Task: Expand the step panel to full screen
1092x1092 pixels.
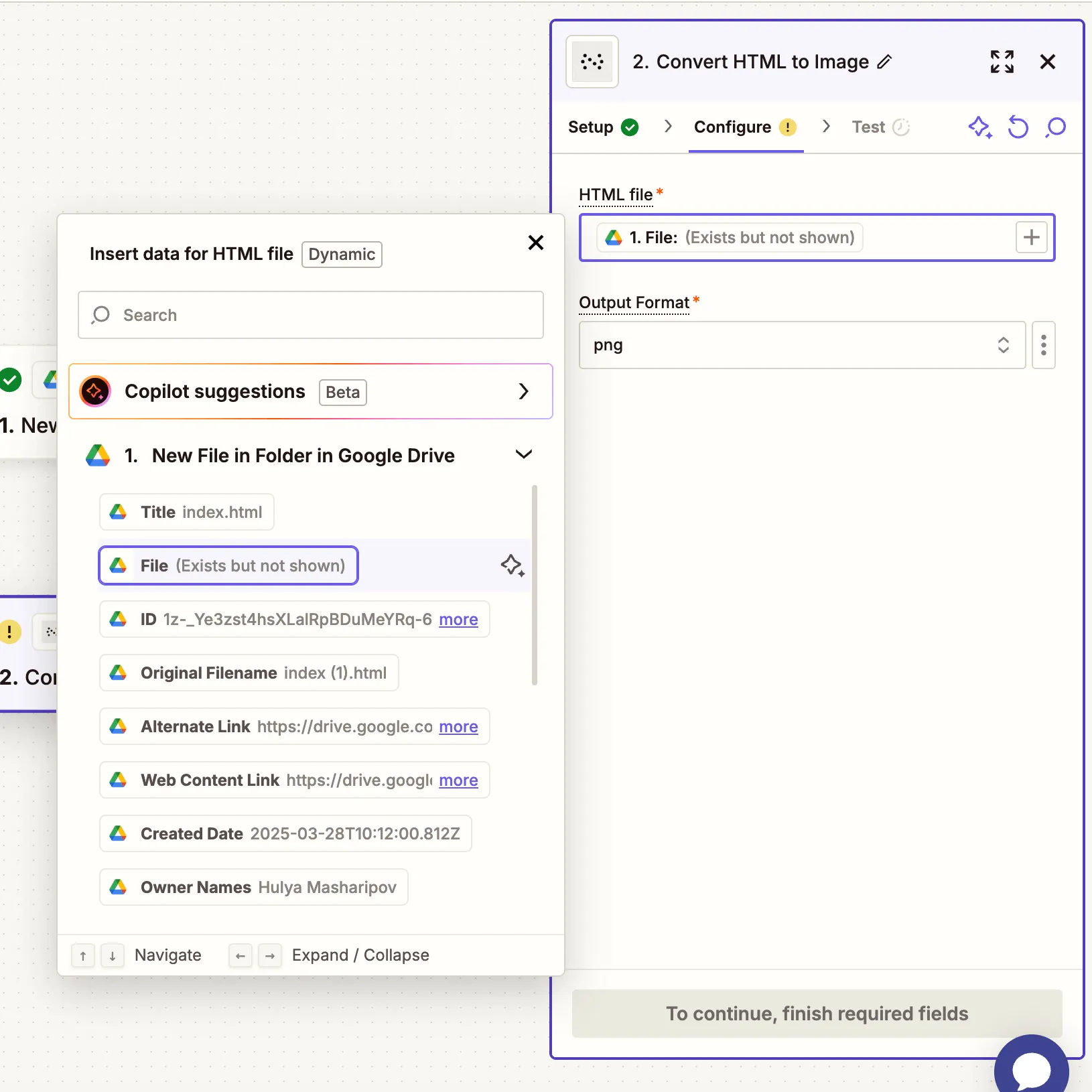Action: 1002,62
